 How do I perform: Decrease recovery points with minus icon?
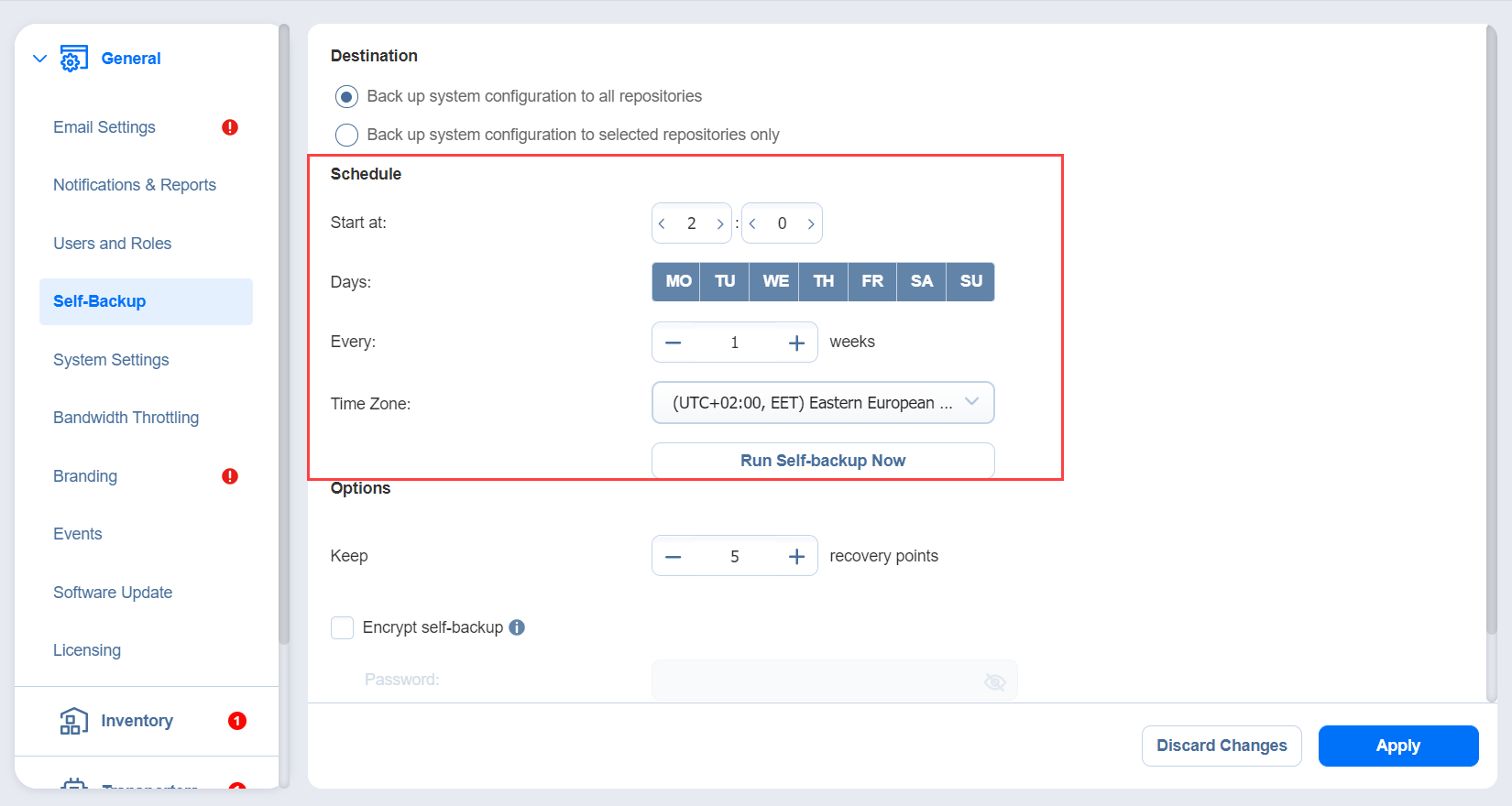pos(674,557)
